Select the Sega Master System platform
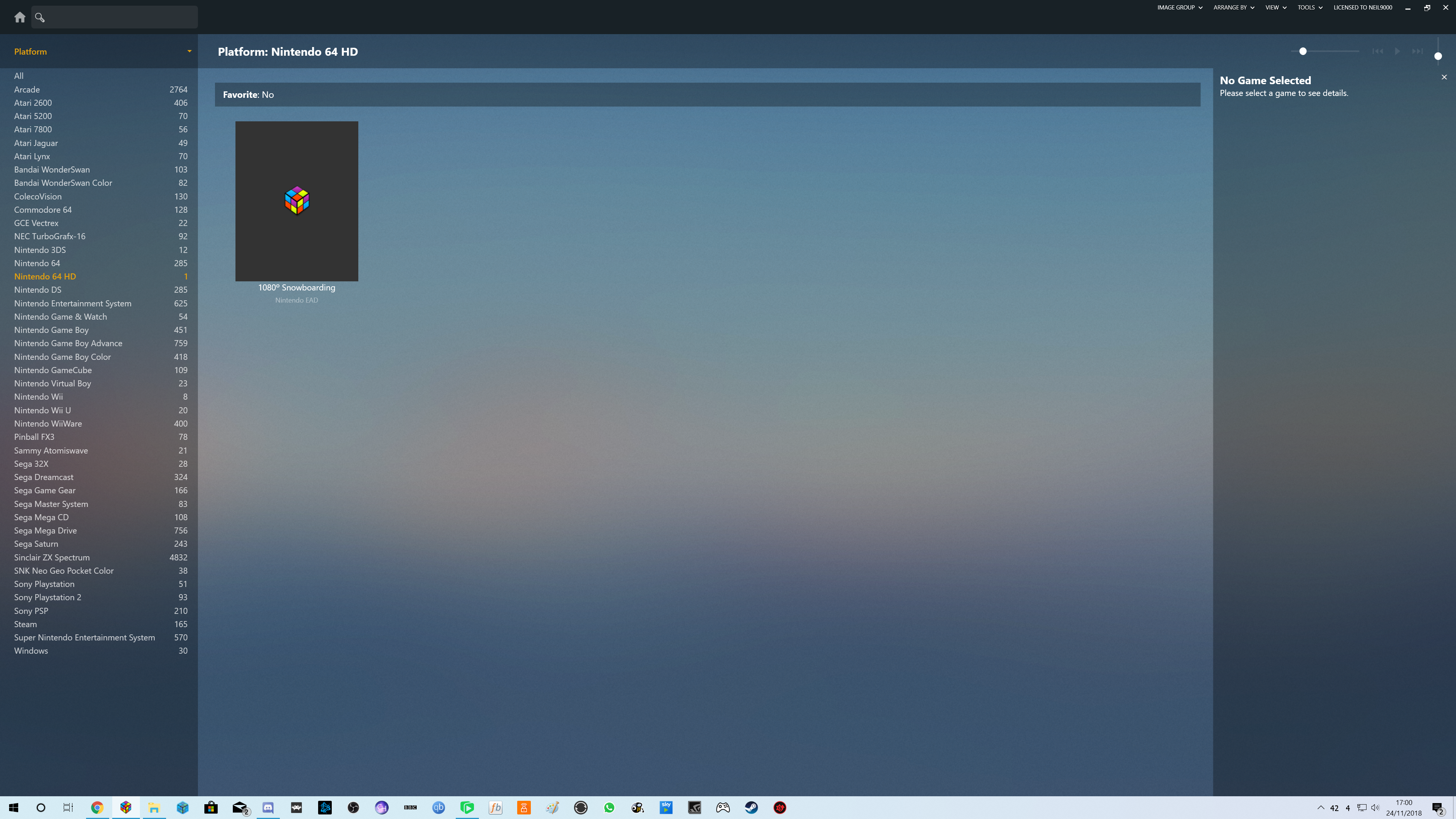1456x819 pixels. tap(99, 504)
